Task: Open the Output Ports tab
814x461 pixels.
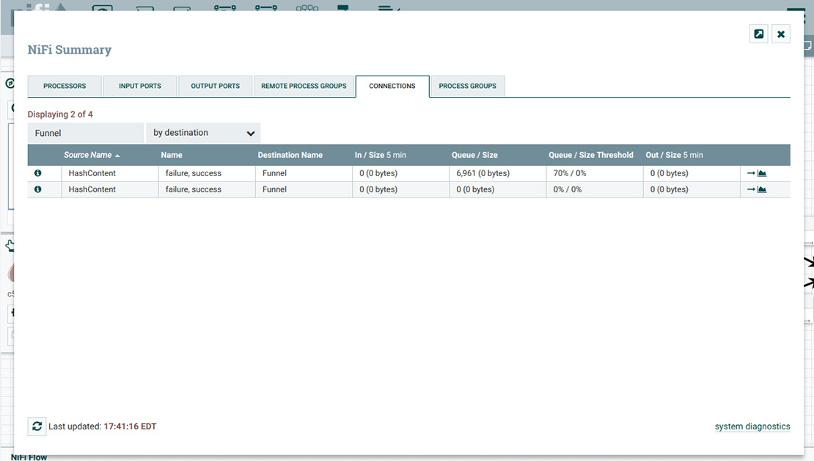Action: point(215,86)
